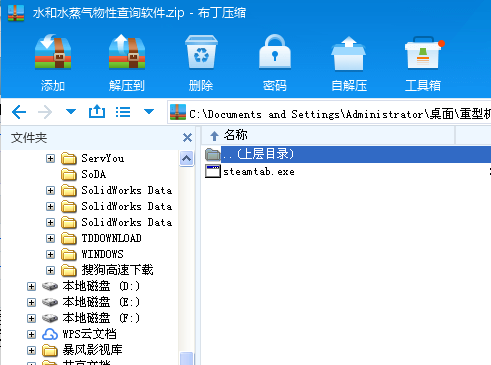Click the folder tree scroll-up arrow
The image size is (491, 365).
tap(186, 158)
